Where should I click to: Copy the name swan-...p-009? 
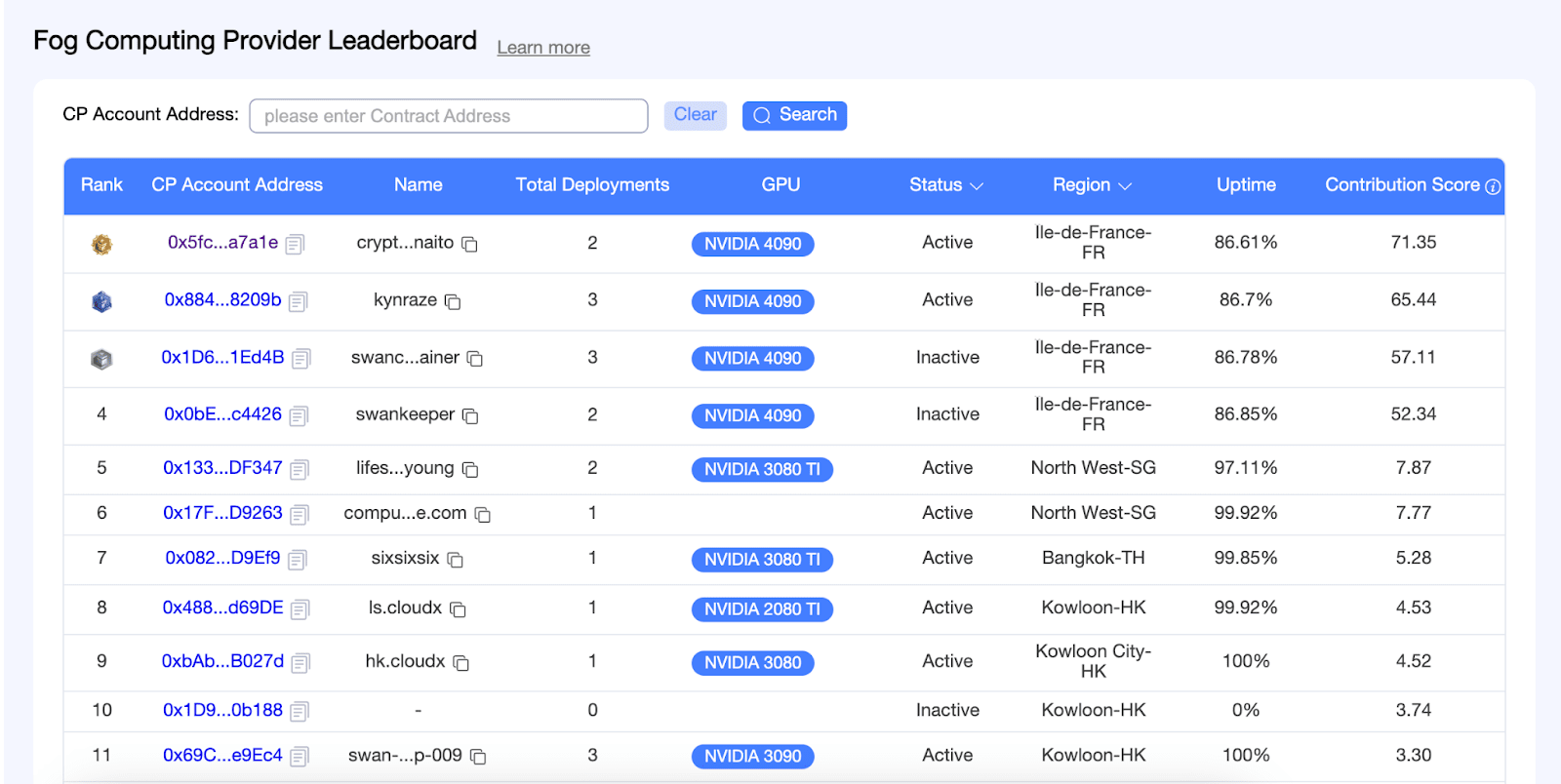click(x=478, y=757)
